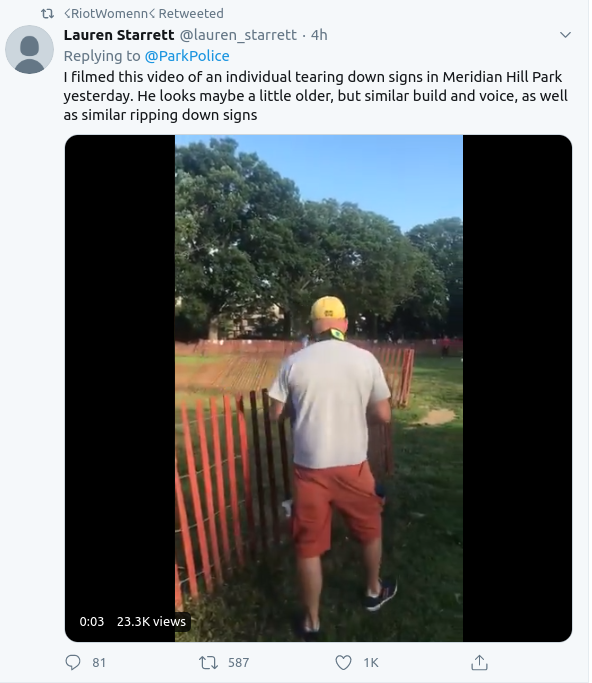Click the Lauren Starrett display name
This screenshot has width=592, height=683.
(119, 35)
